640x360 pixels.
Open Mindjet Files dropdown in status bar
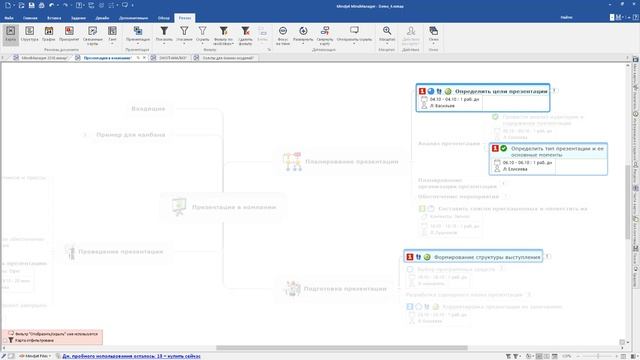pos(35,356)
